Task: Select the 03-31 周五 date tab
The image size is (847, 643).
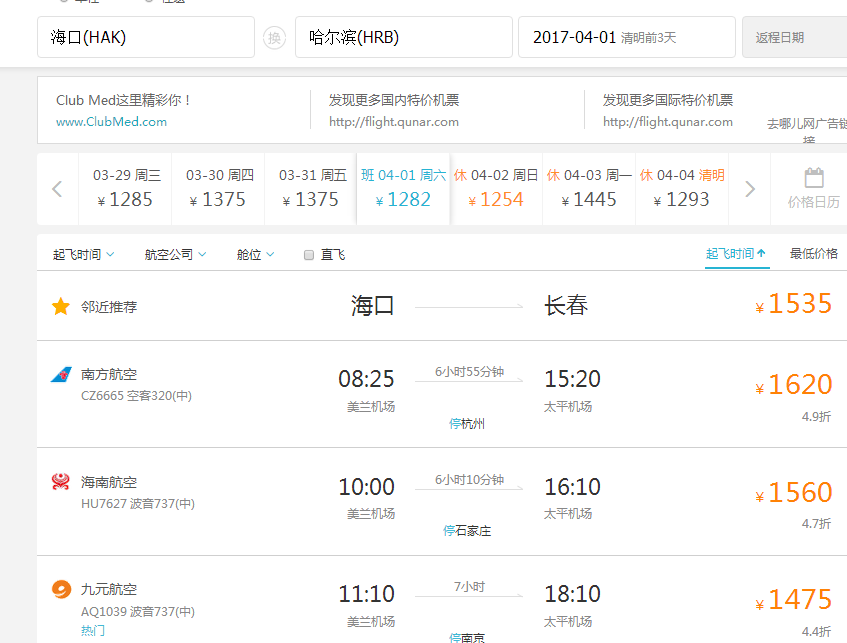Action: 311,189
